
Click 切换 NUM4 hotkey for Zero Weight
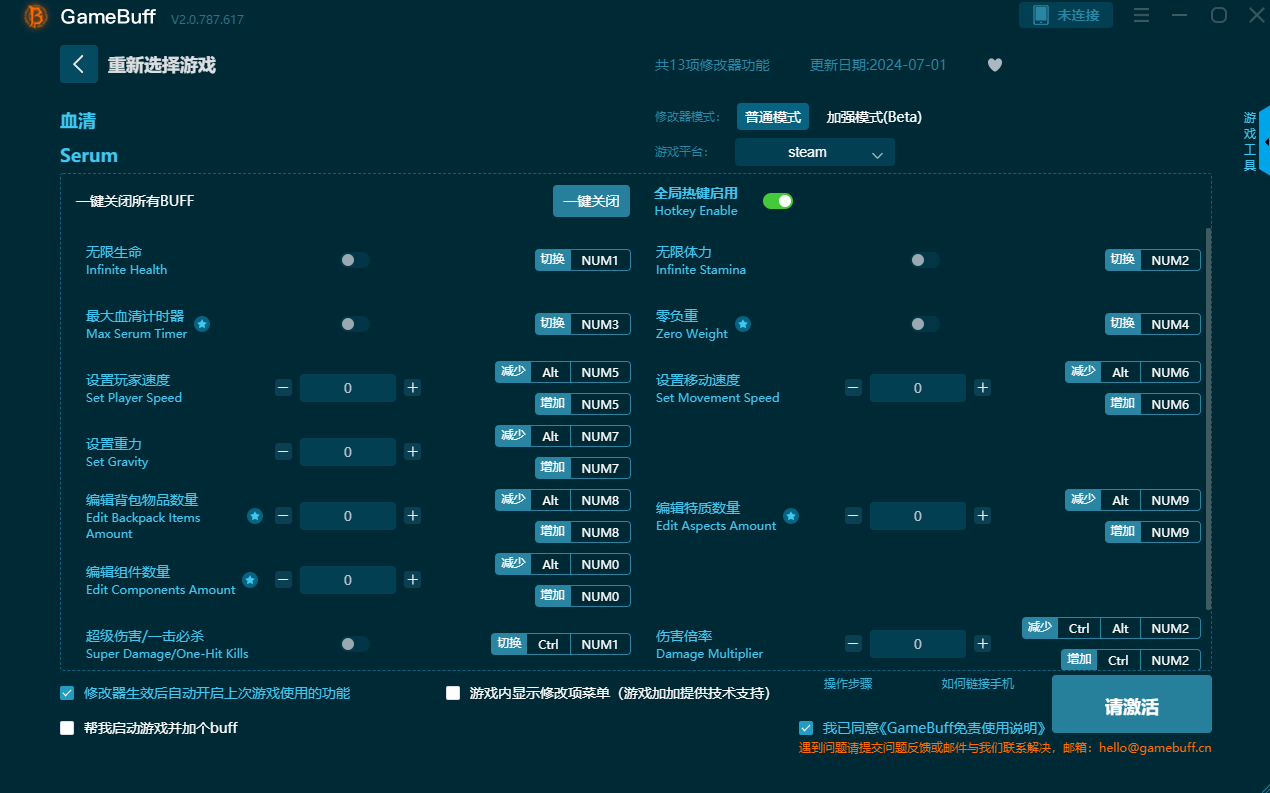[1153, 324]
